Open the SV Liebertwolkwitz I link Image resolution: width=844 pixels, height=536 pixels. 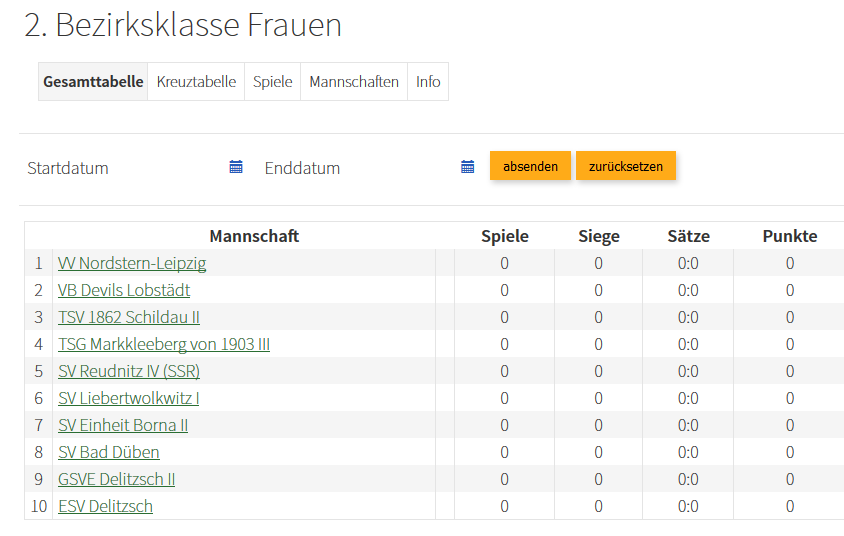[129, 399]
